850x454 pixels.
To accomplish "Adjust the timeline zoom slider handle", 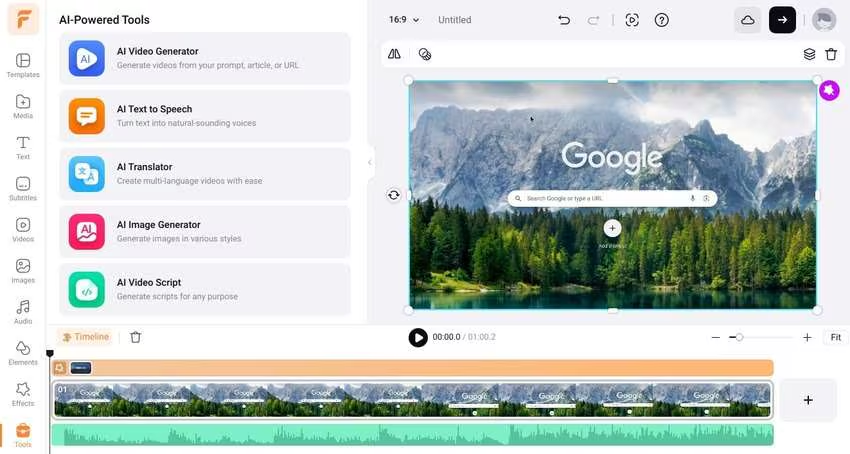I will [739, 337].
